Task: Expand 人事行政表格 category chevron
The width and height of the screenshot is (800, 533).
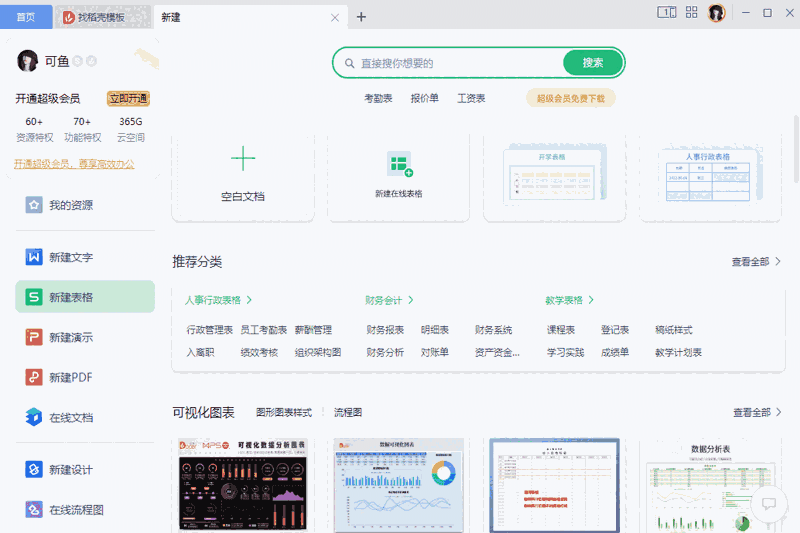Action: [249, 300]
